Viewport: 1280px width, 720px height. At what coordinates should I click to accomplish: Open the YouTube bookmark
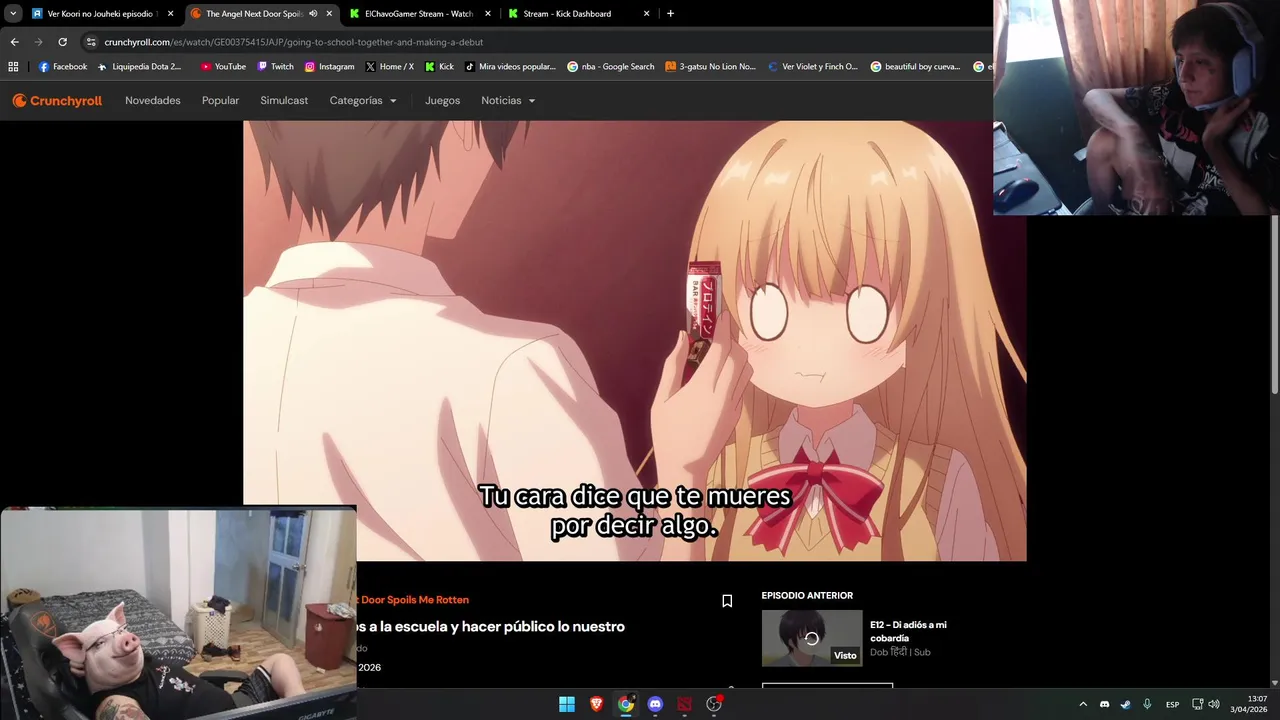coord(223,67)
